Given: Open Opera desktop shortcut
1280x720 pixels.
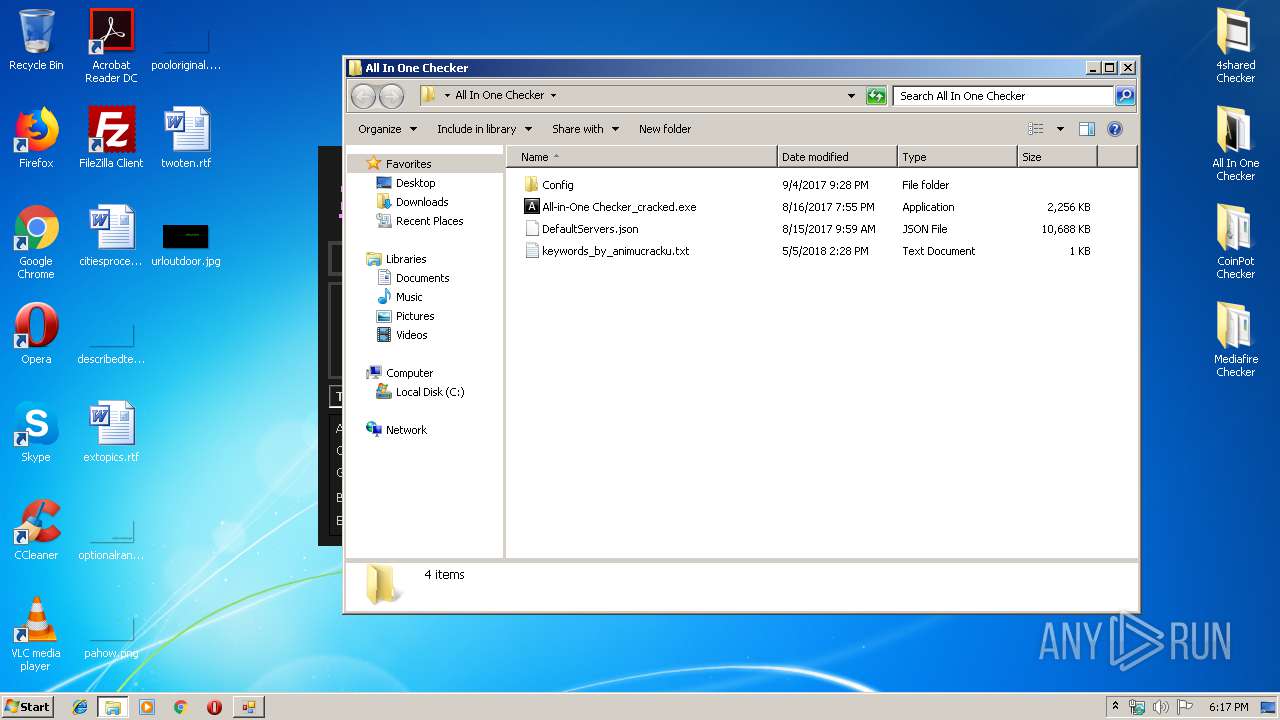Looking at the screenshot, I should click(x=36, y=334).
